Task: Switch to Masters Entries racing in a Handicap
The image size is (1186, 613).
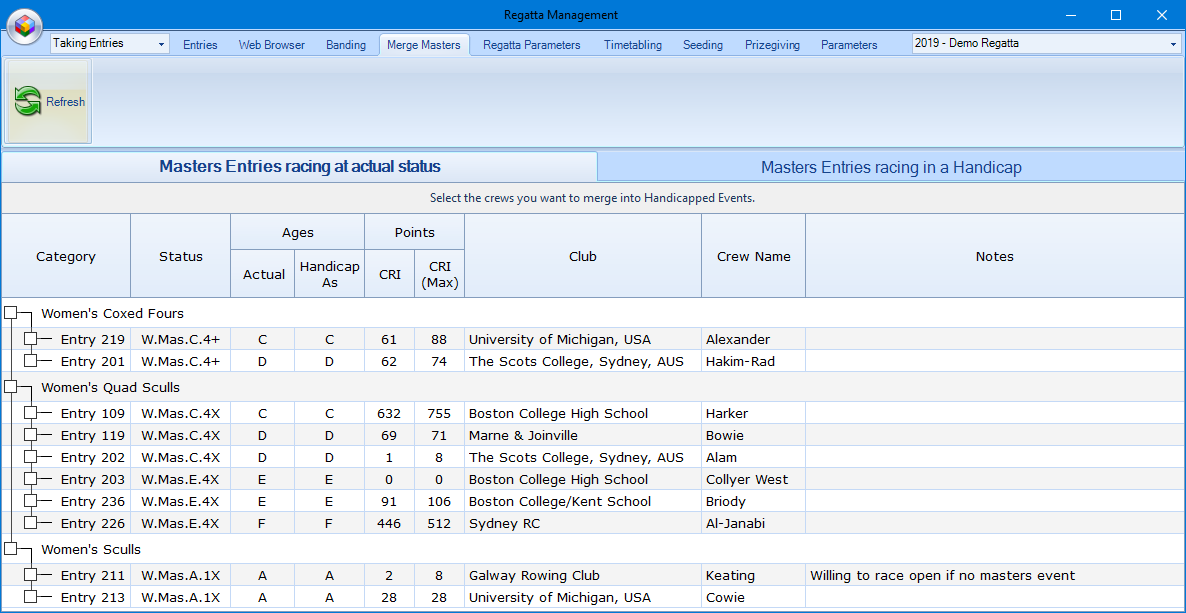Action: (891, 167)
